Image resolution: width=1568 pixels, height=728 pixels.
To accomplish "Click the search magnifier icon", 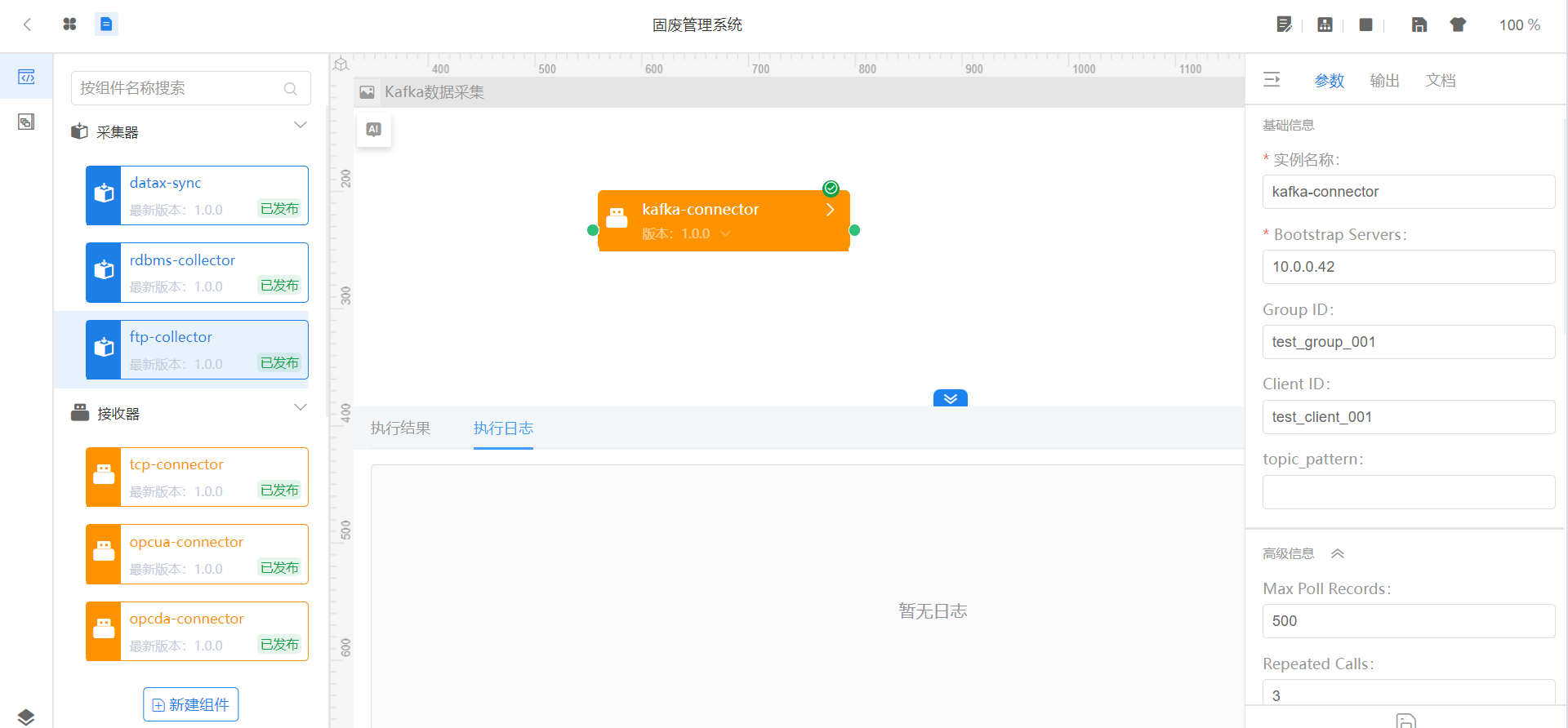I will (290, 89).
